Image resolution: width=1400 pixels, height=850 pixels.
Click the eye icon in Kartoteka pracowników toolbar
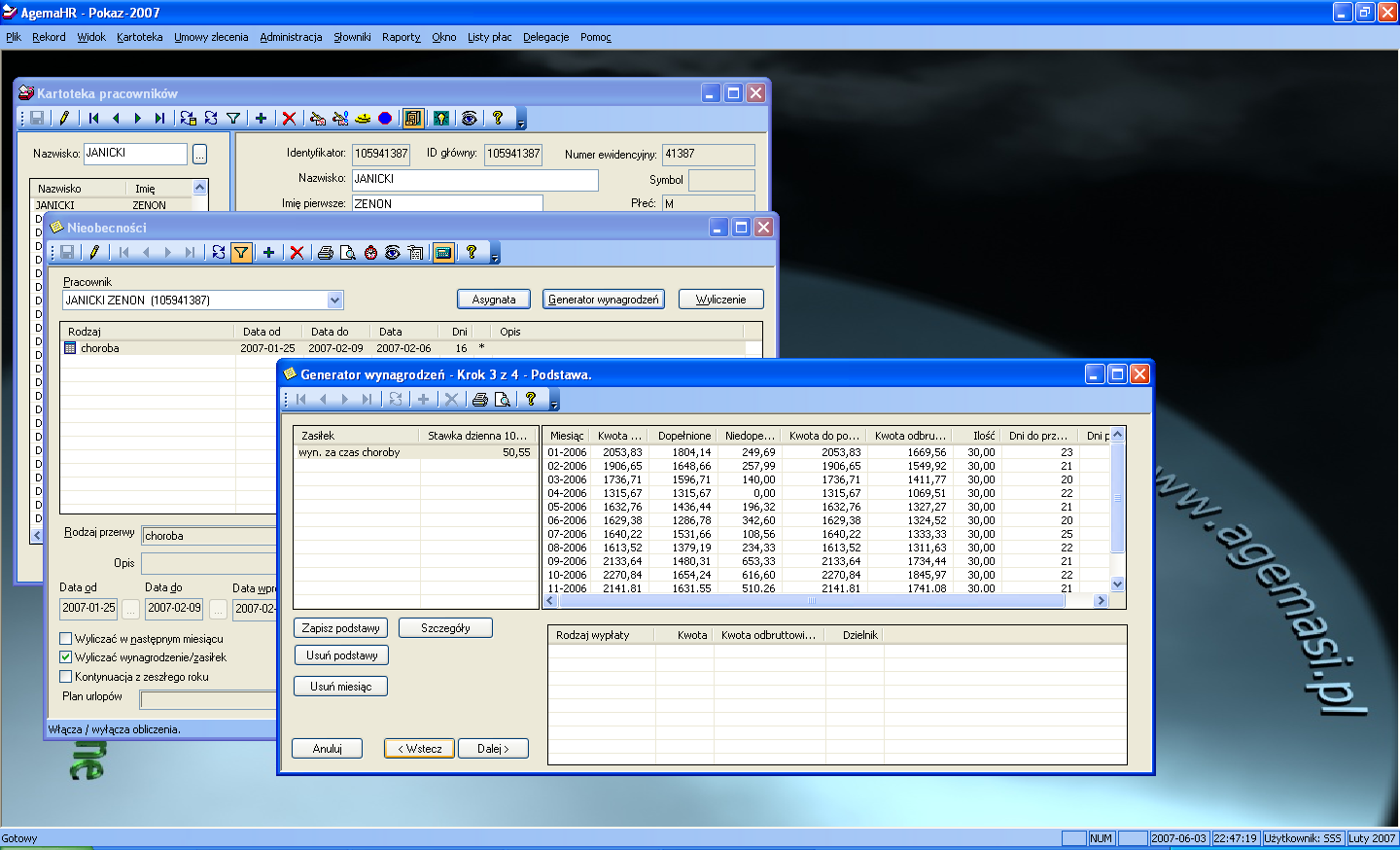[469, 118]
